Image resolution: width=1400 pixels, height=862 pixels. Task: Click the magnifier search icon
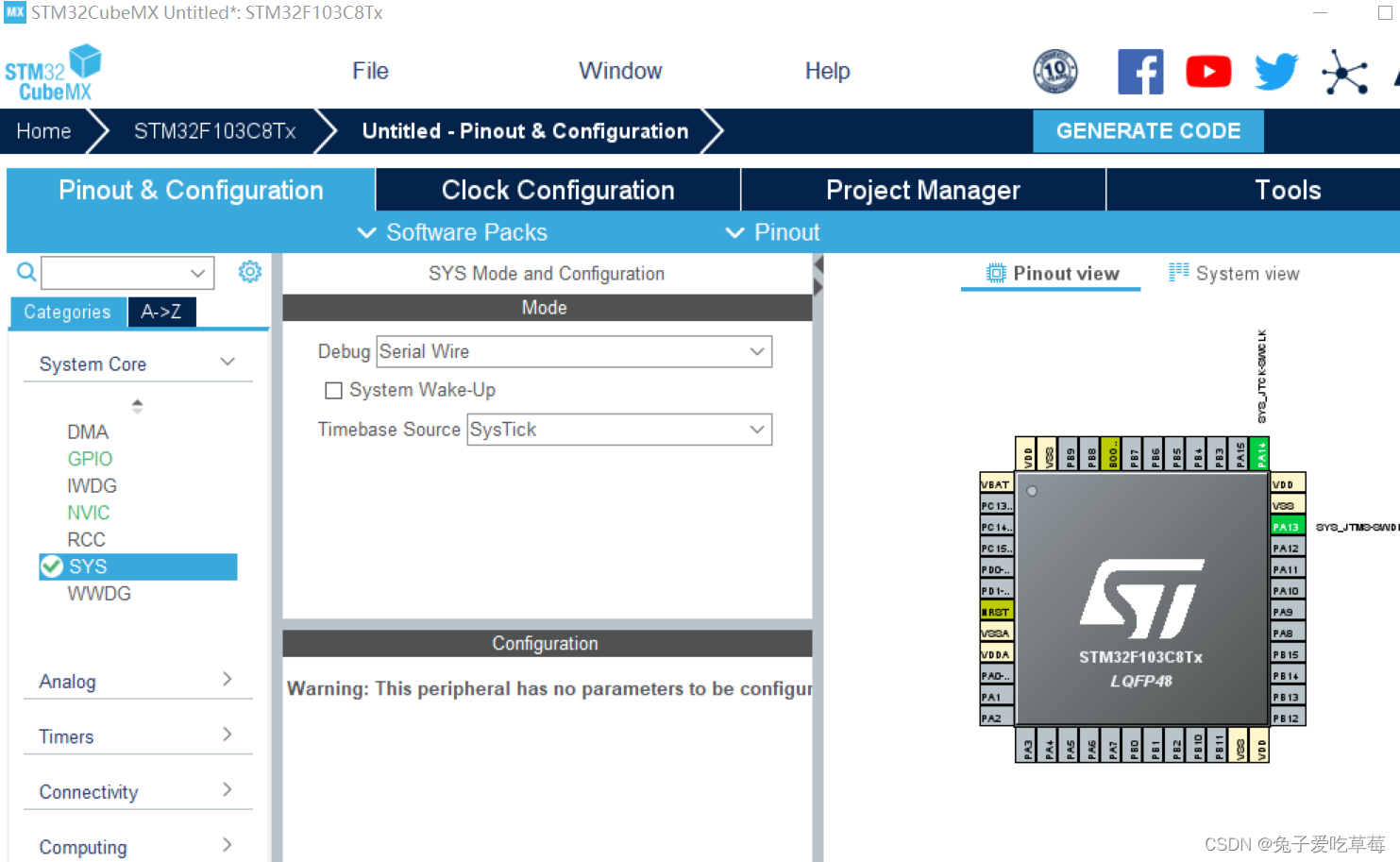pyautogui.click(x=26, y=273)
